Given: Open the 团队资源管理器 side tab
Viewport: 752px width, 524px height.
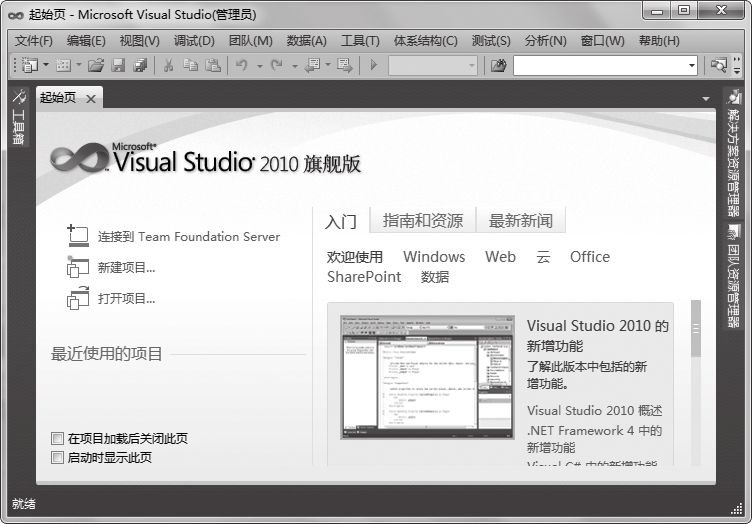Looking at the screenshot, I should point(733,276).
